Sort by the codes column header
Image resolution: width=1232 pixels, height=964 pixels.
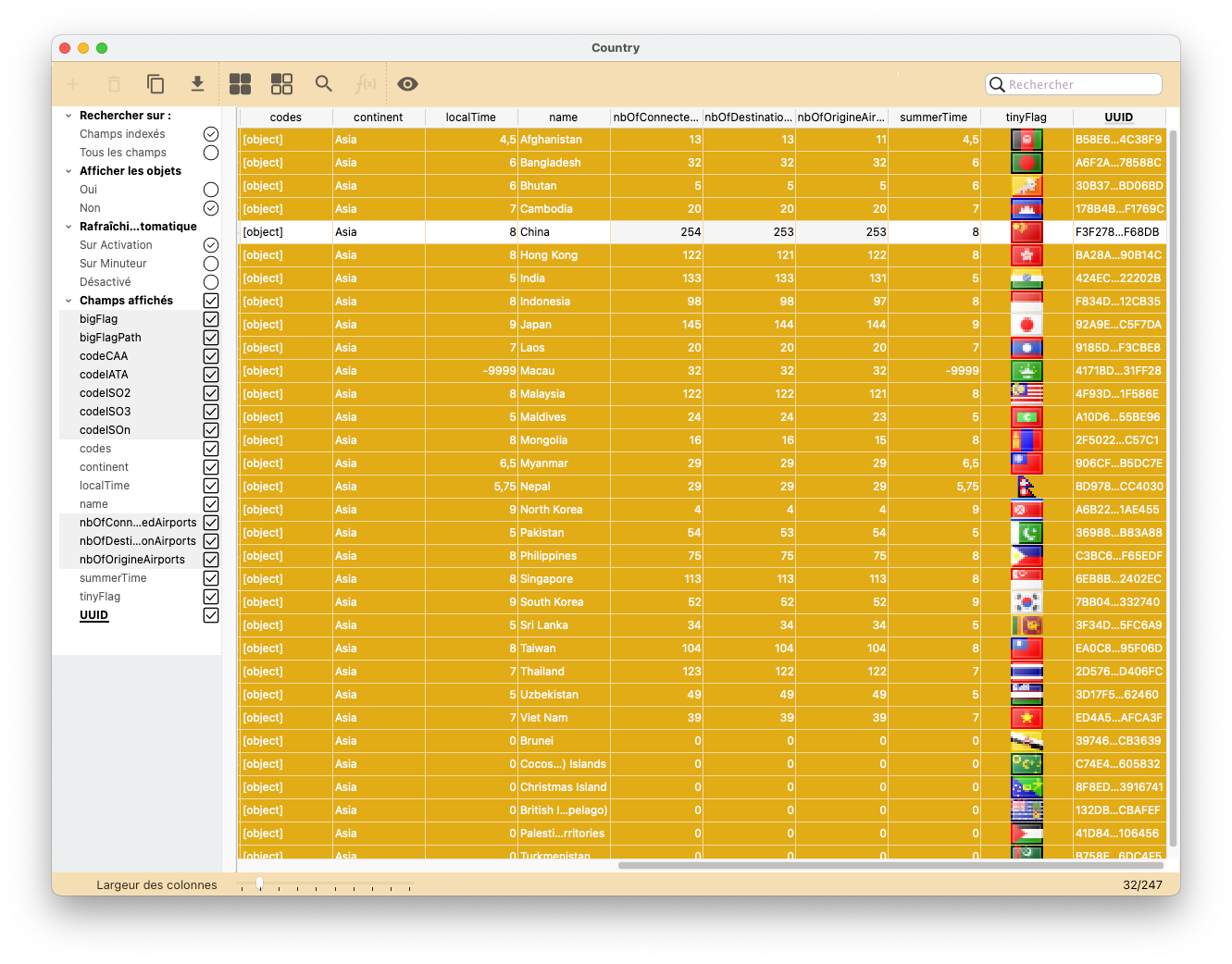click(286, 117)
